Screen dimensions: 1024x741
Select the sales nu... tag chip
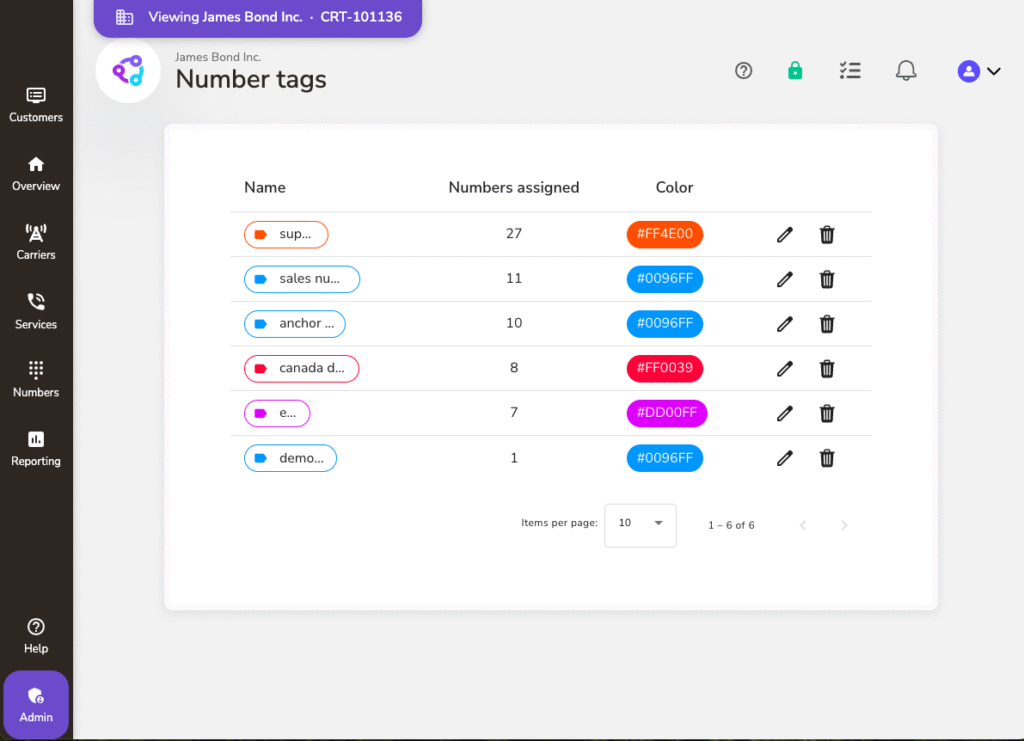coord(302,279)
